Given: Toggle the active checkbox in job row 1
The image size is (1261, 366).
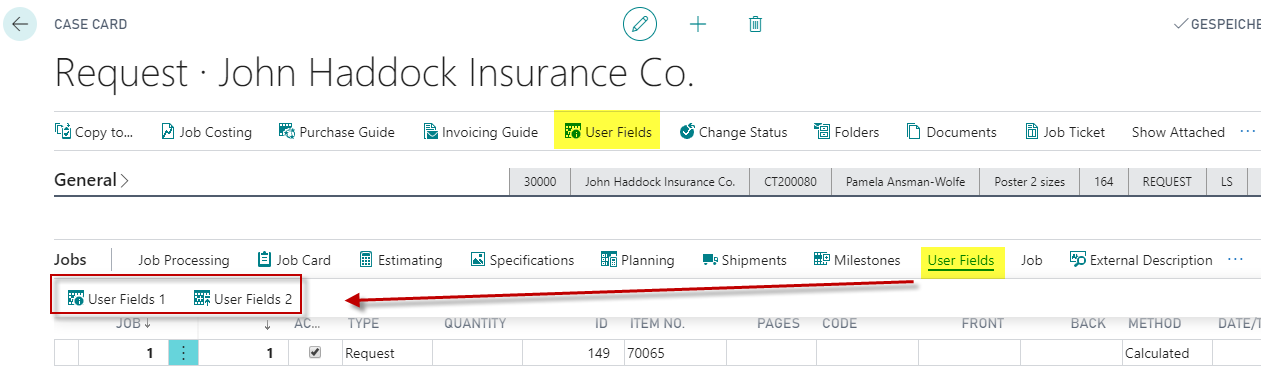Looking at the screenshot, I should pyautogui.click(x=315, y=353).
